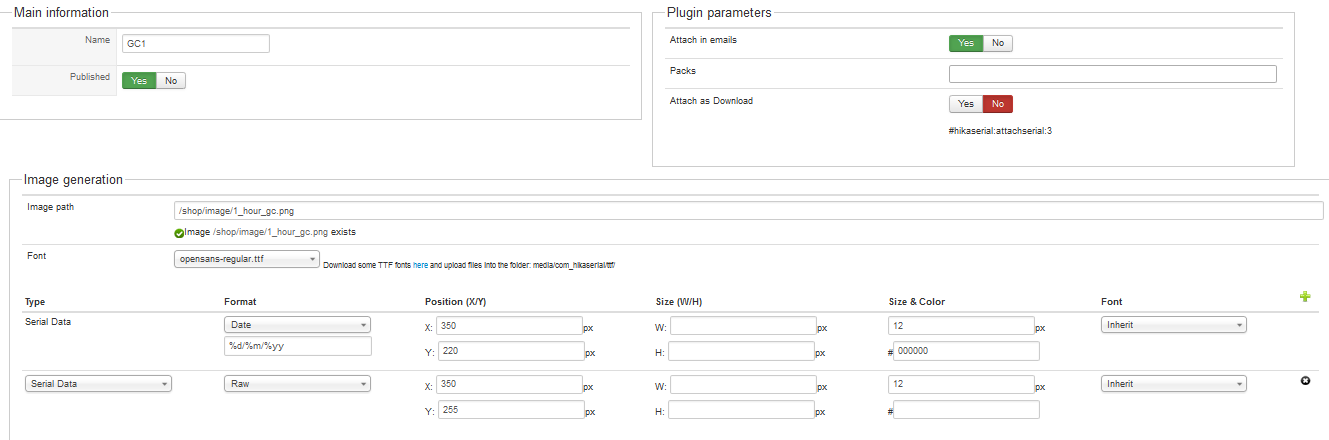Click the %d/%m/%yy date format field
The width and height of the screenshot is (1329, 440).
click(x=297, y=346)
